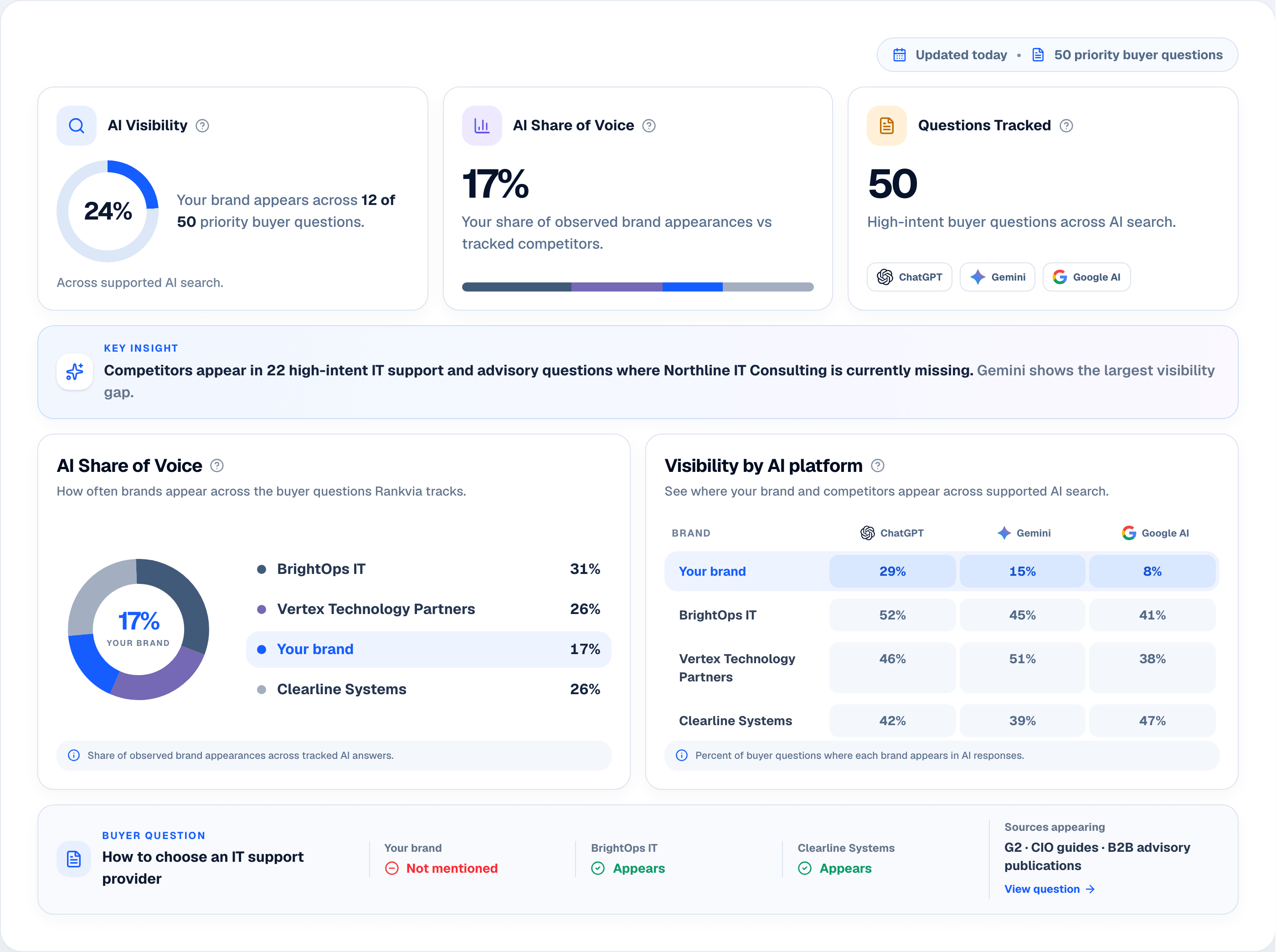Click info icon beside Share of observed brand appearances
The image size is (1276, 952).
coord(74,756)
